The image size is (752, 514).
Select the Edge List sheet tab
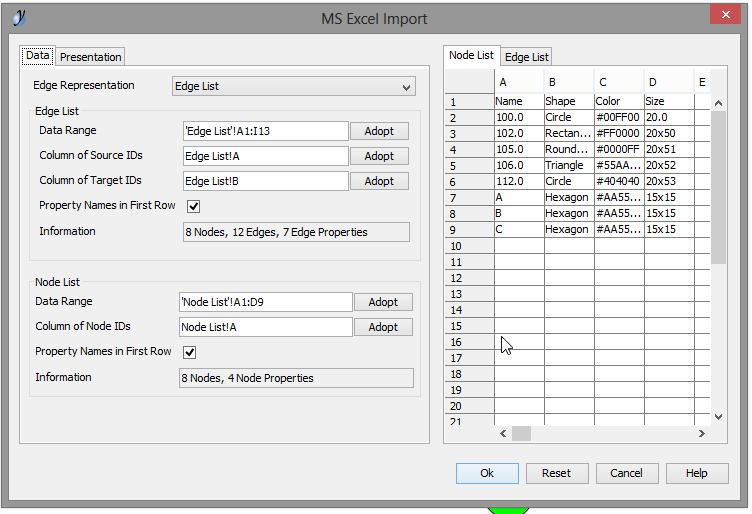click(x=526, y=57)
